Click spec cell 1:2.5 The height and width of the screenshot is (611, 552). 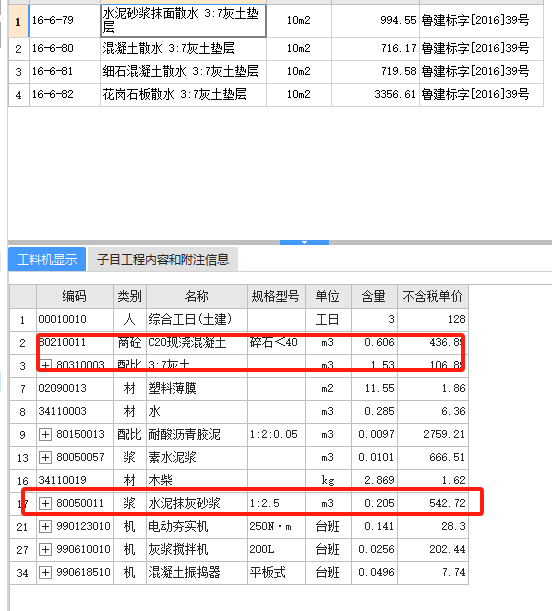click(276, 504)
